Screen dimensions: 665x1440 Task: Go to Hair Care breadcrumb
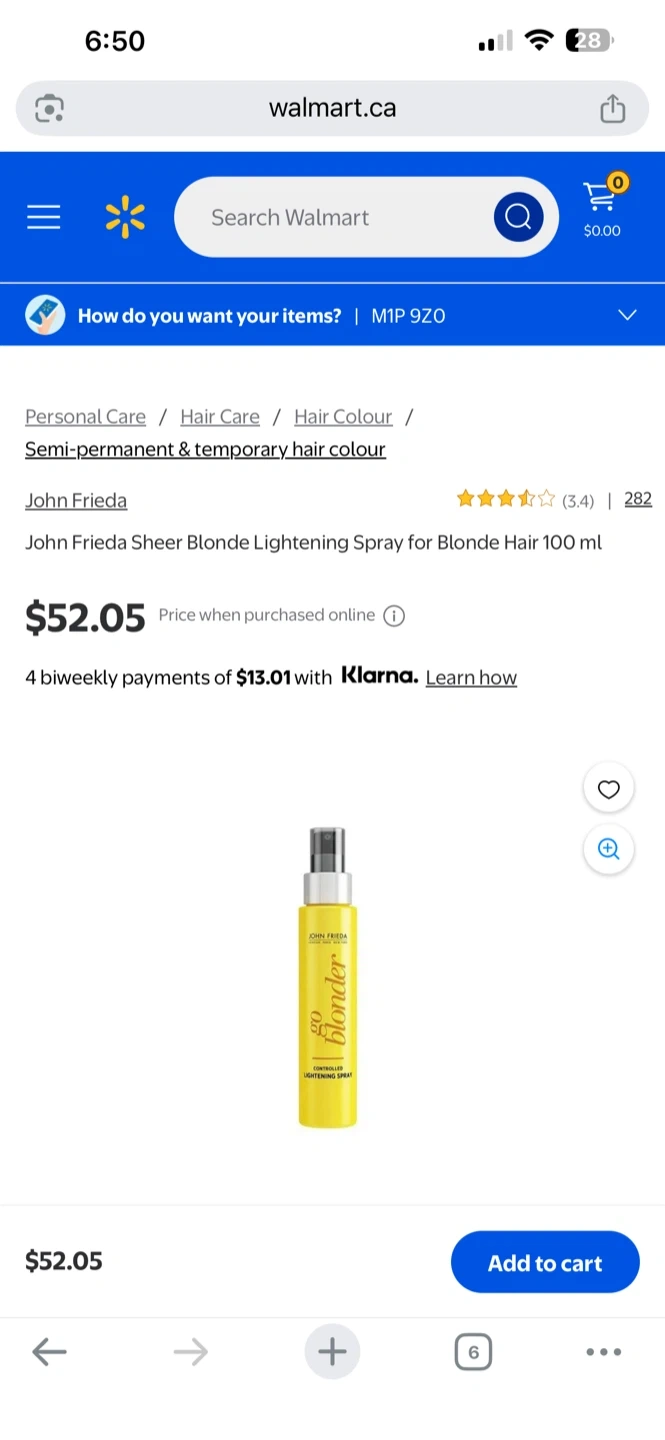point(220,417)
